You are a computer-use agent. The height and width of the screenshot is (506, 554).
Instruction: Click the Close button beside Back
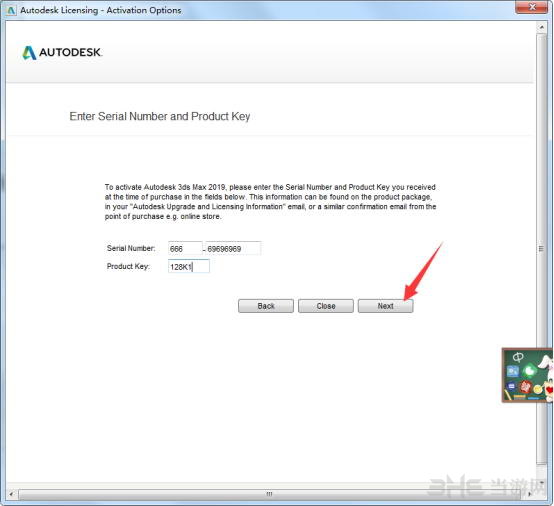tap(326, 306)
